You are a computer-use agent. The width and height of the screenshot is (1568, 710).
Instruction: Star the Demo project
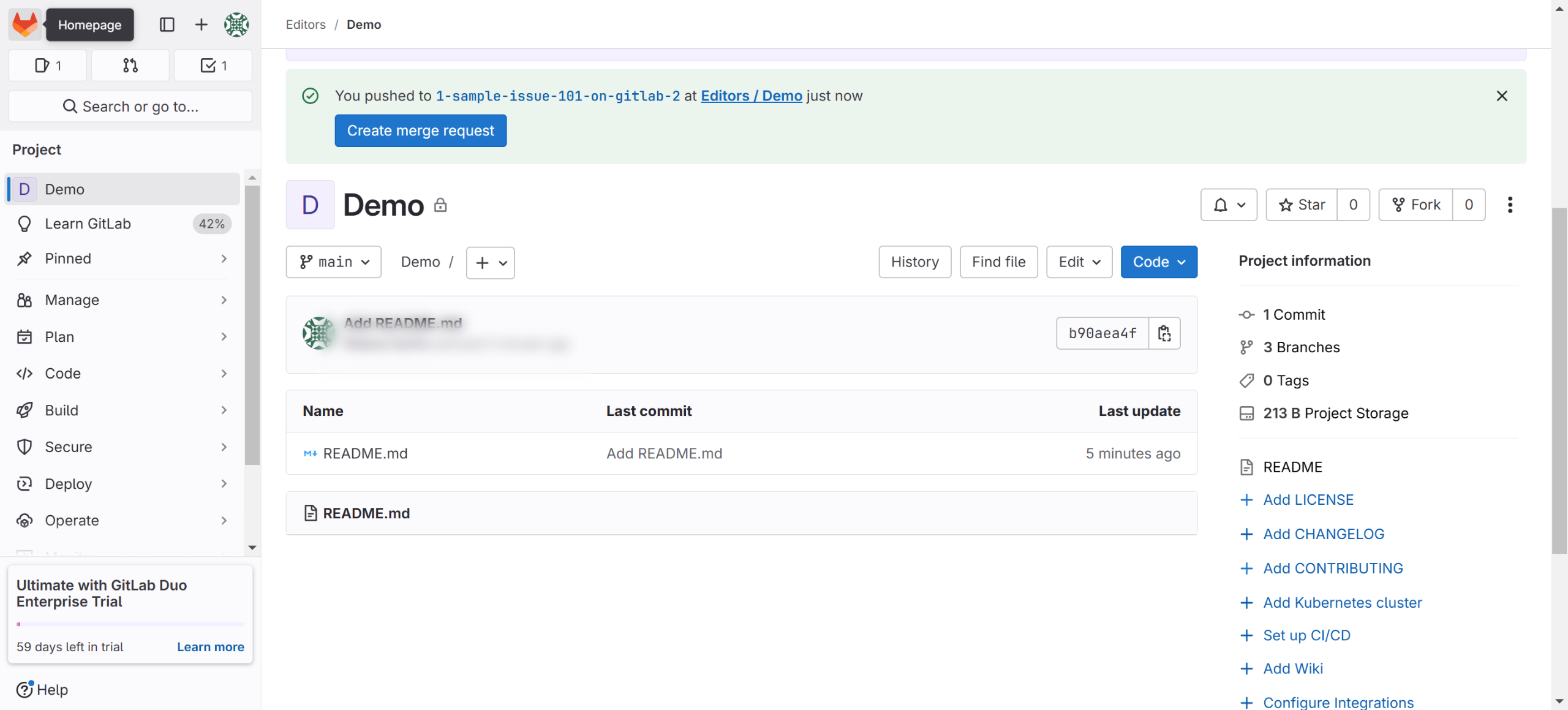(x=1302, y=205)
